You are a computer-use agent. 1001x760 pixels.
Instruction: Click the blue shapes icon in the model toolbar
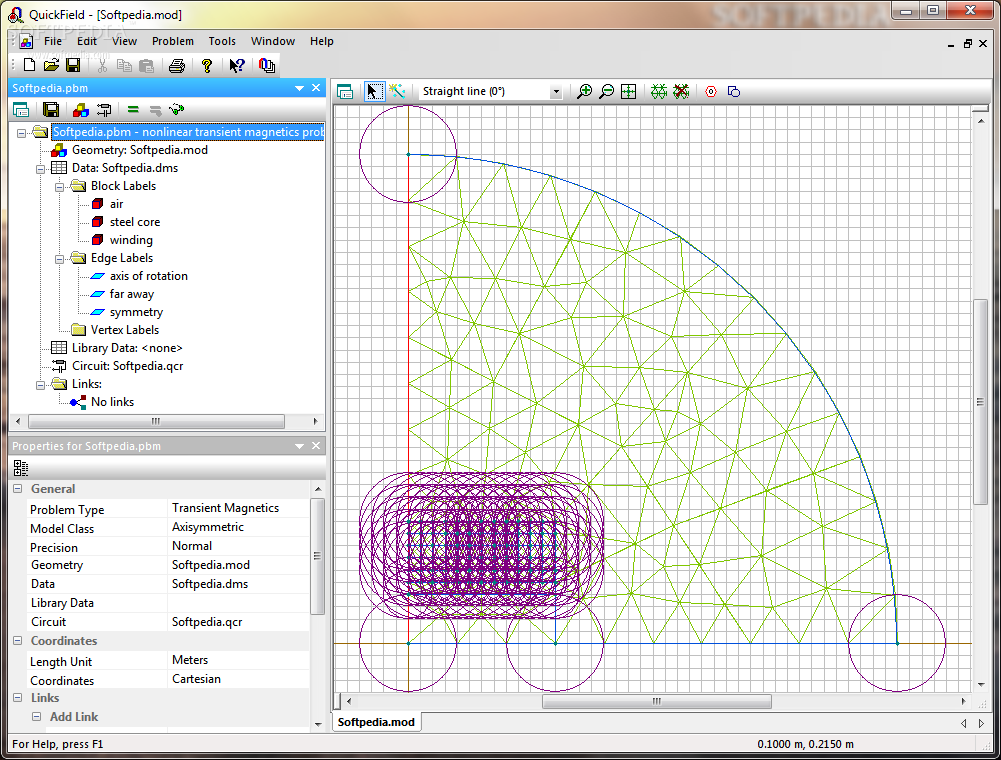pos(734,91)
